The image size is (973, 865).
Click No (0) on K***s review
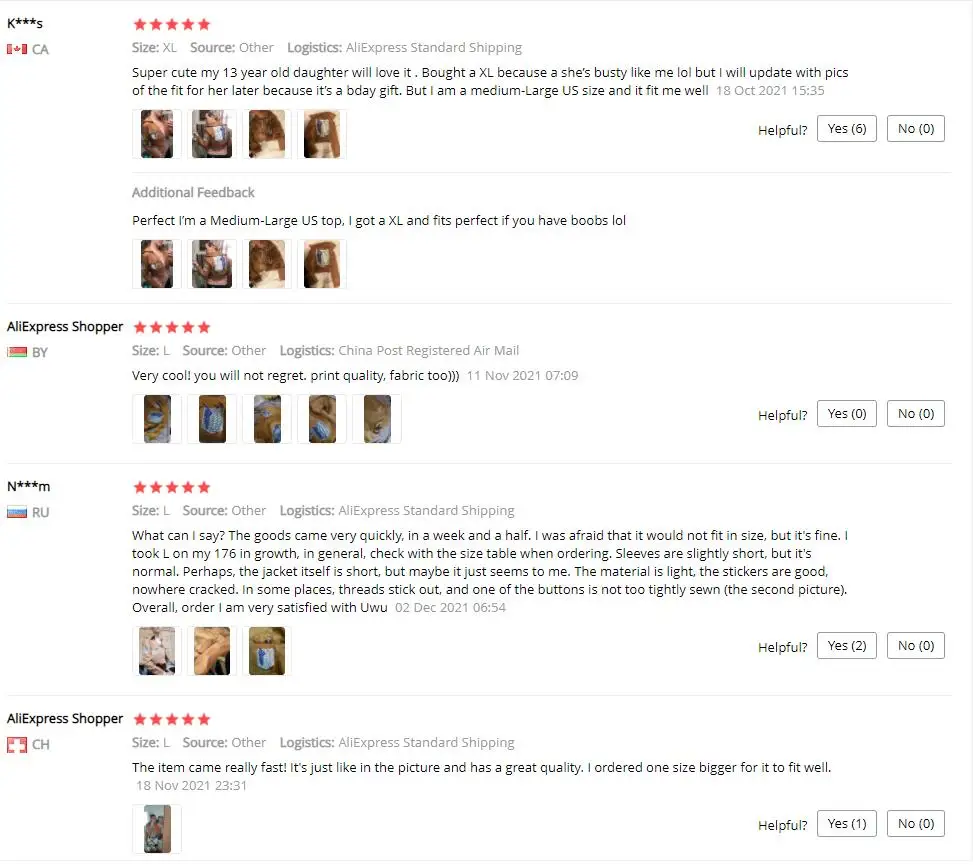click(x=915, y=129)
